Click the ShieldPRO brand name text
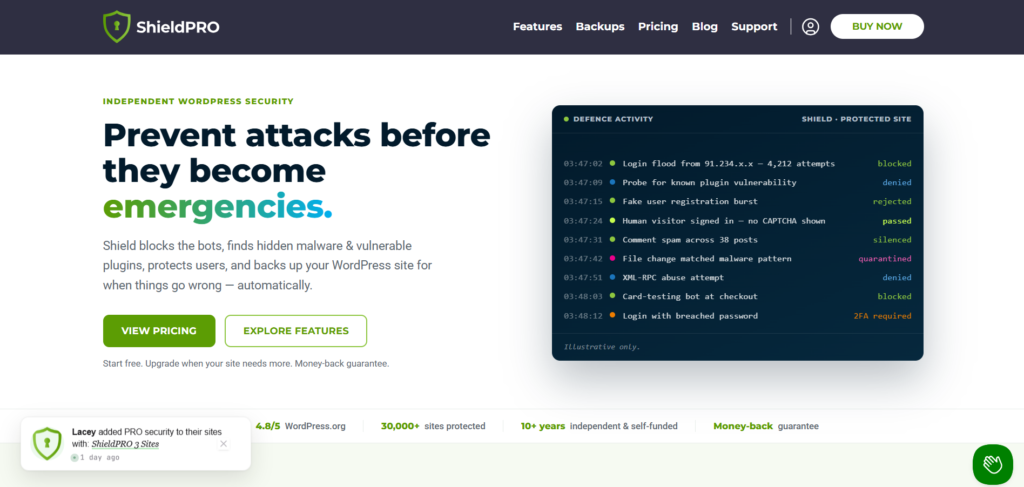Screen dimensions: 1024x487 (x=178, y=27)
